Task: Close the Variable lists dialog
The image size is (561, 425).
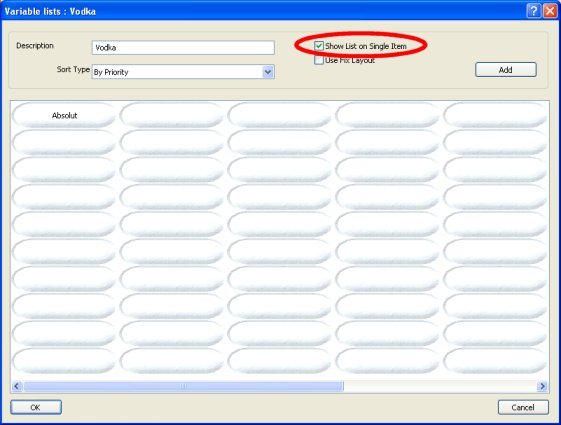Action: [x=550, y=11]
